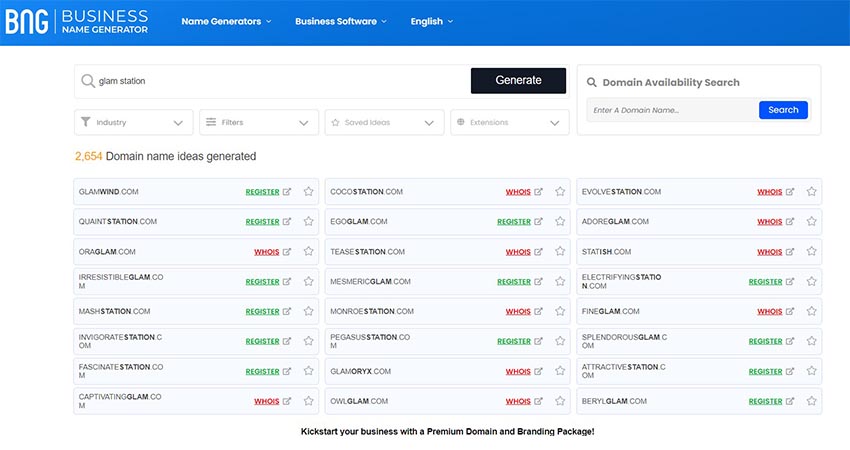Screen dimensions: 850x450
Task: Click the BNG Business Name Generator logo
Action: (x=76, y=21)
